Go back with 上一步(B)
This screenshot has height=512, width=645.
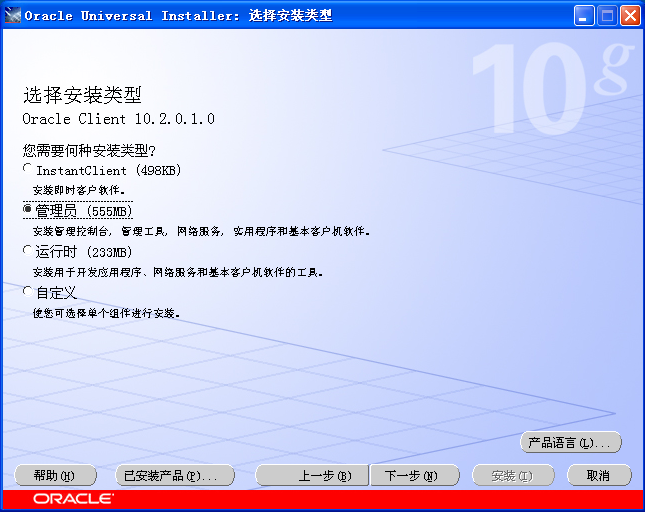click(312, 476)
